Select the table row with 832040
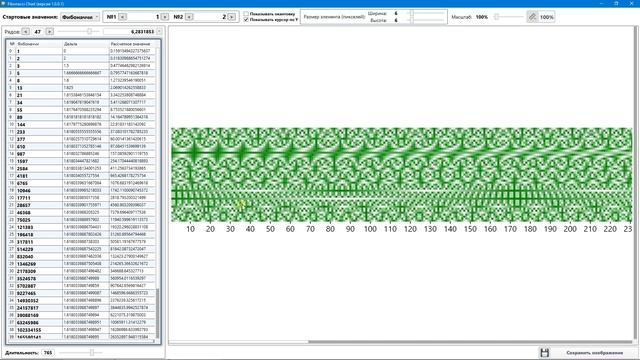Screen dimensions: 640x360 82,257
